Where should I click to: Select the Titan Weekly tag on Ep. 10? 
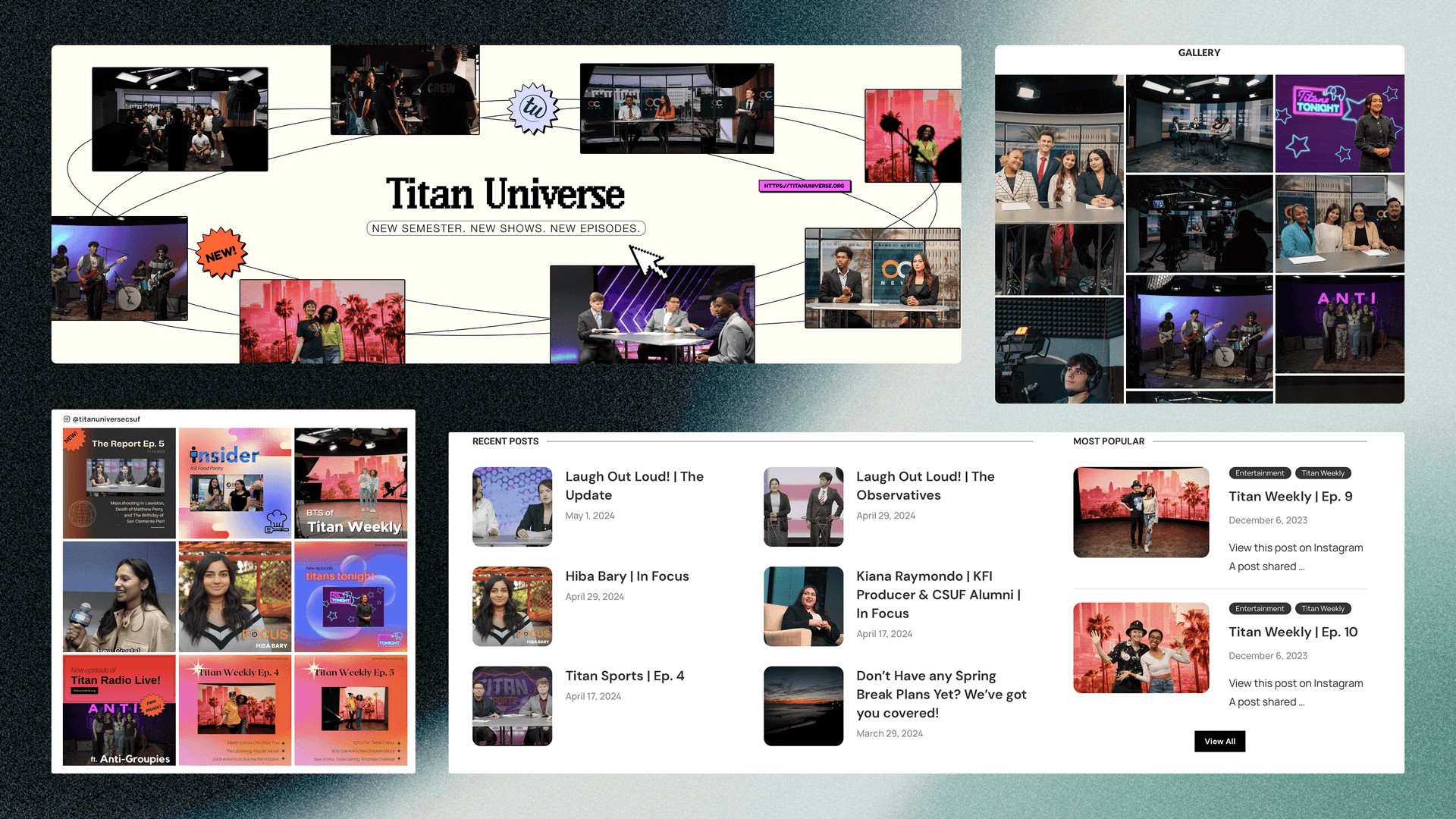click(1323, 608)
